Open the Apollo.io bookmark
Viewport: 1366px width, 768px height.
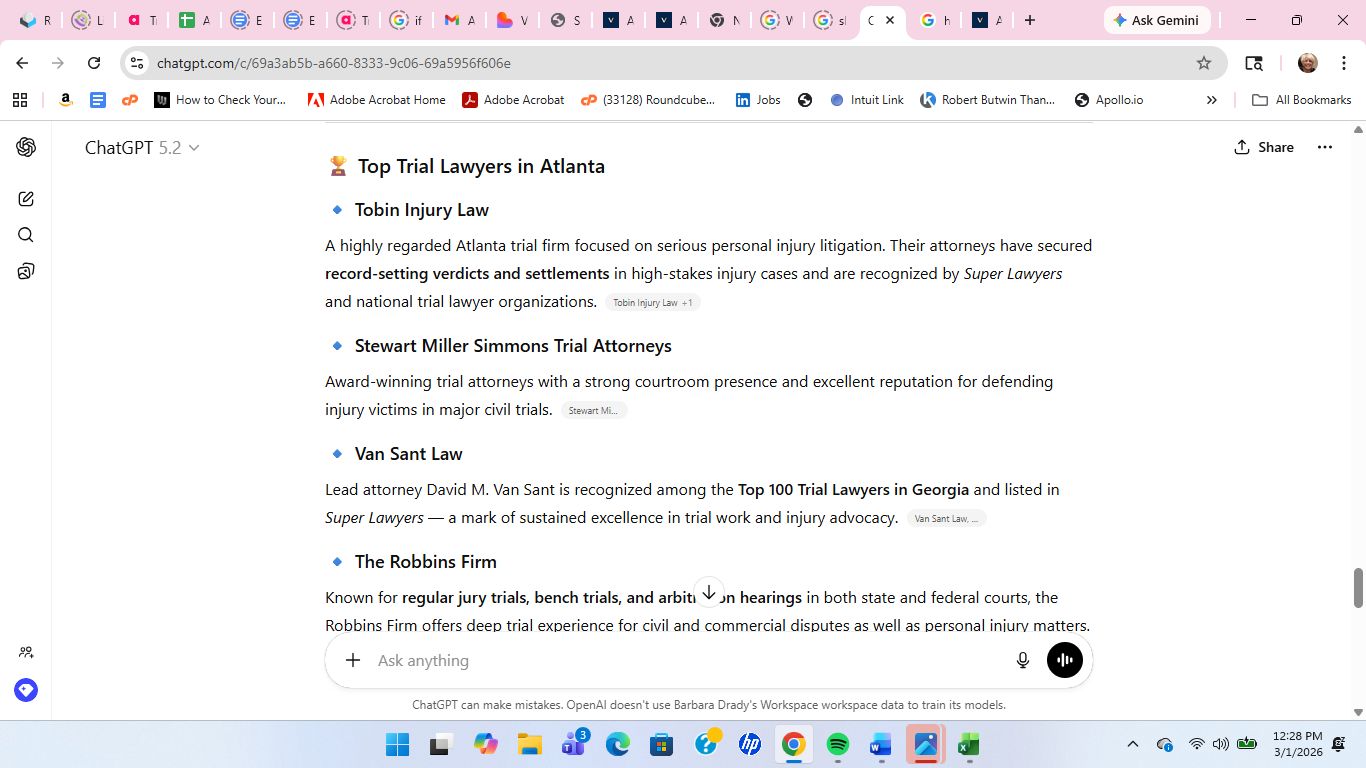point(1108,100)
